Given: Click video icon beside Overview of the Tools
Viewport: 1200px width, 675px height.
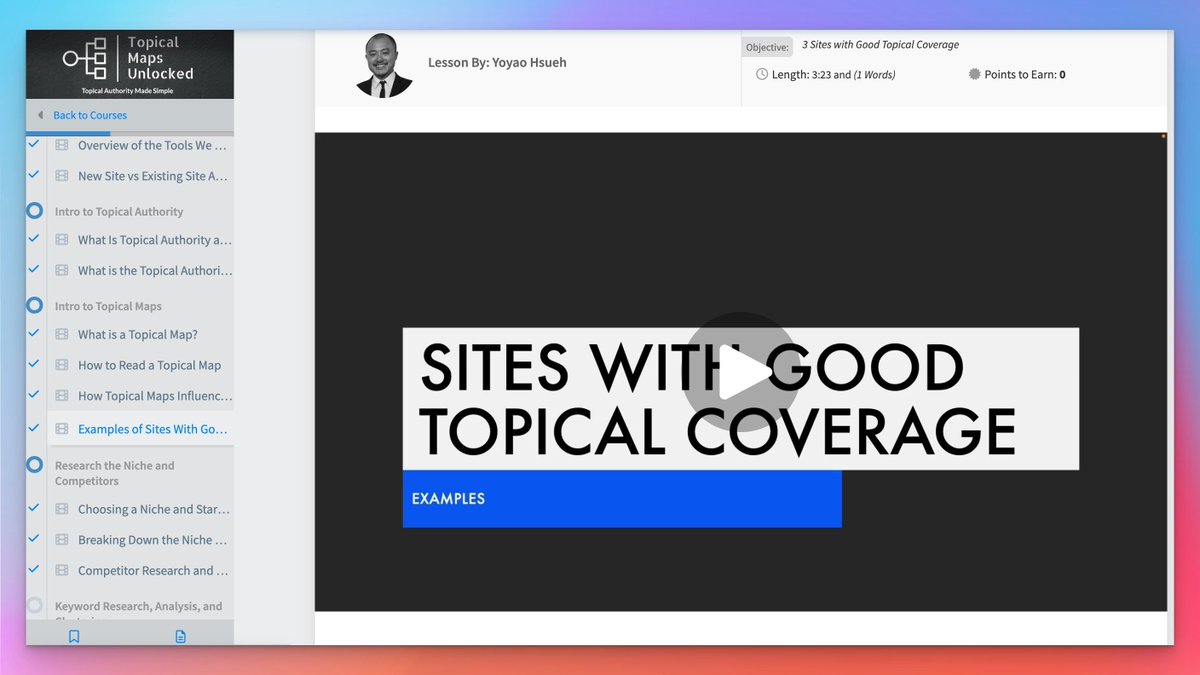Looking at the screenshot, I should click(x=62, y=145).
